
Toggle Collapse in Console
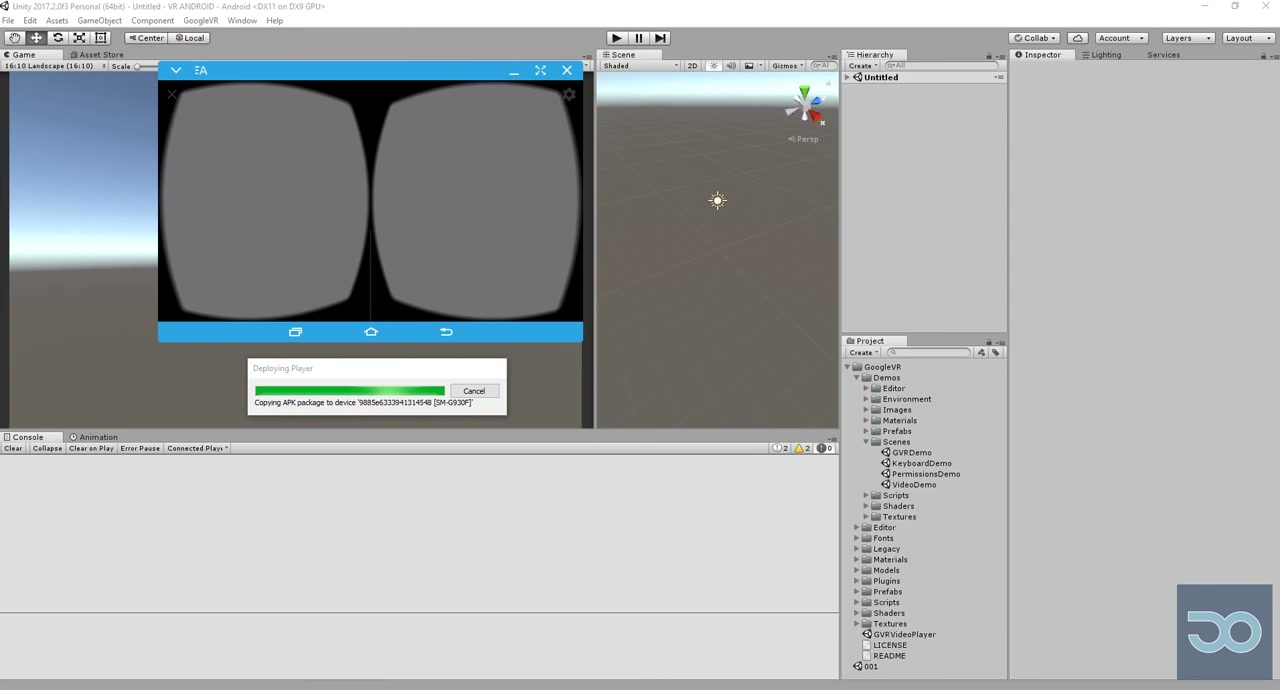47,448
